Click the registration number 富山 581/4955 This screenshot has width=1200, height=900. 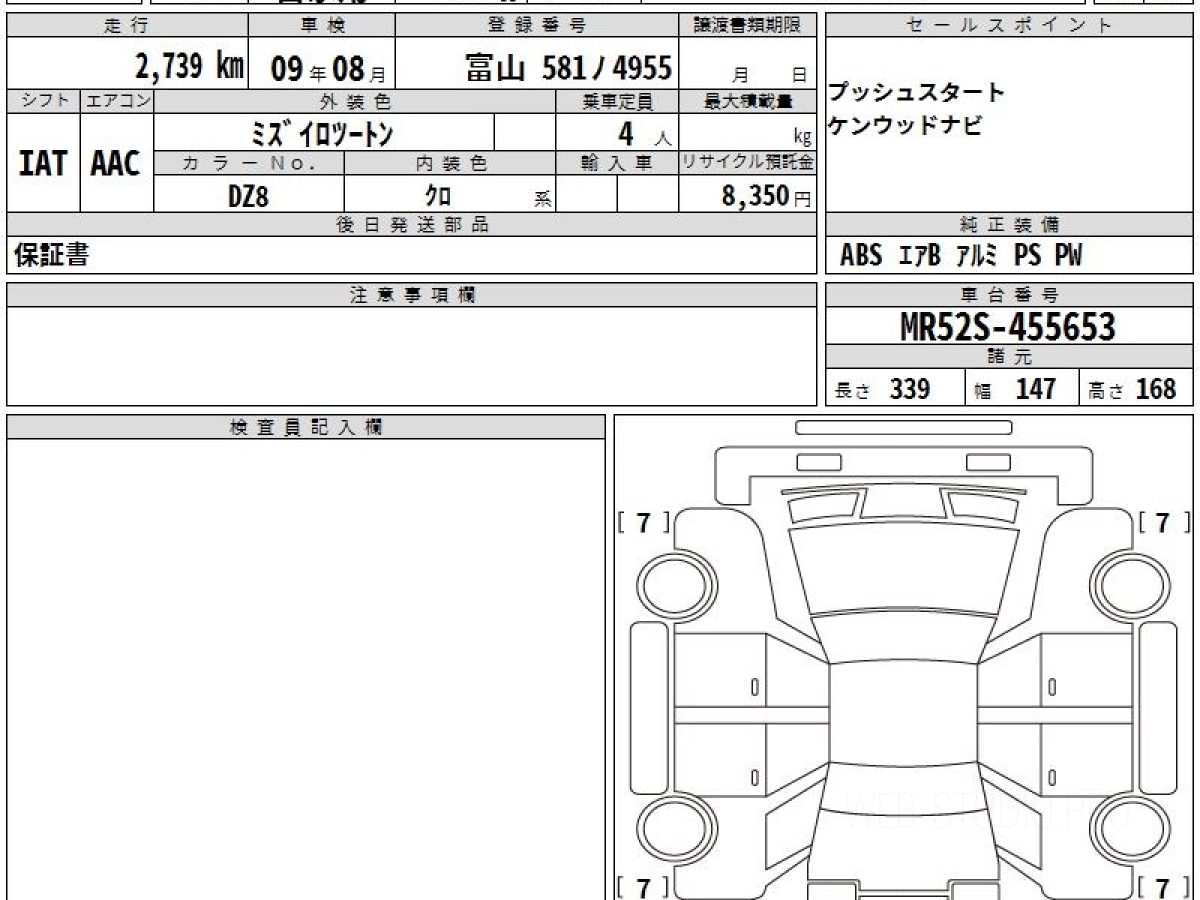pos(569,68)
